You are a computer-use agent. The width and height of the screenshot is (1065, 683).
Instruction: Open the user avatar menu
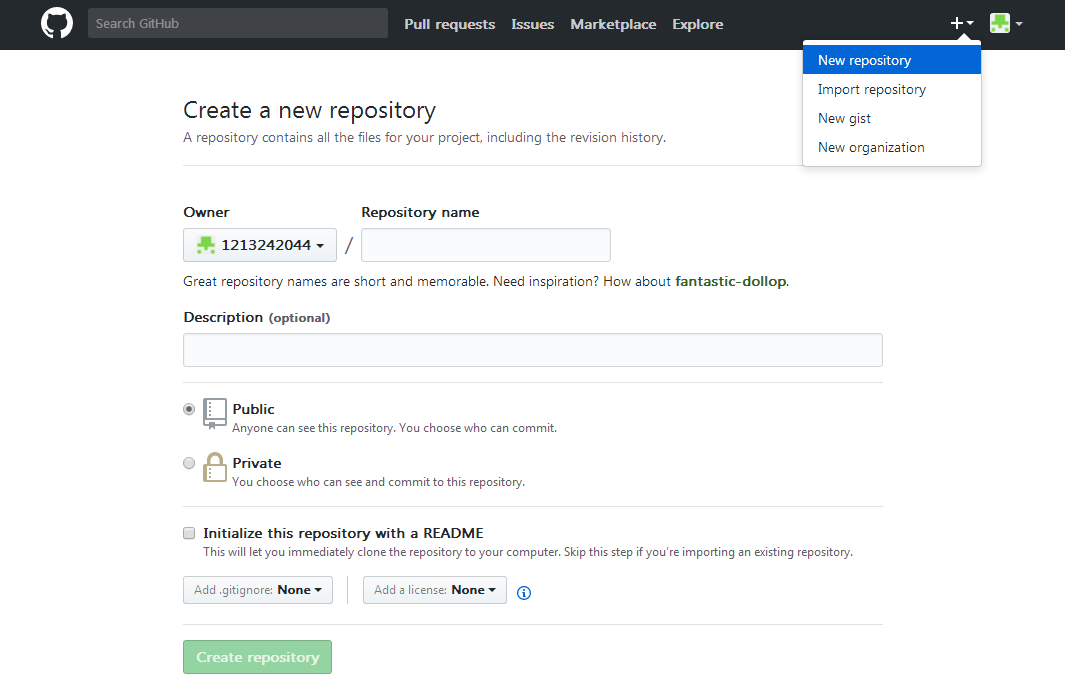point(1006,23)
